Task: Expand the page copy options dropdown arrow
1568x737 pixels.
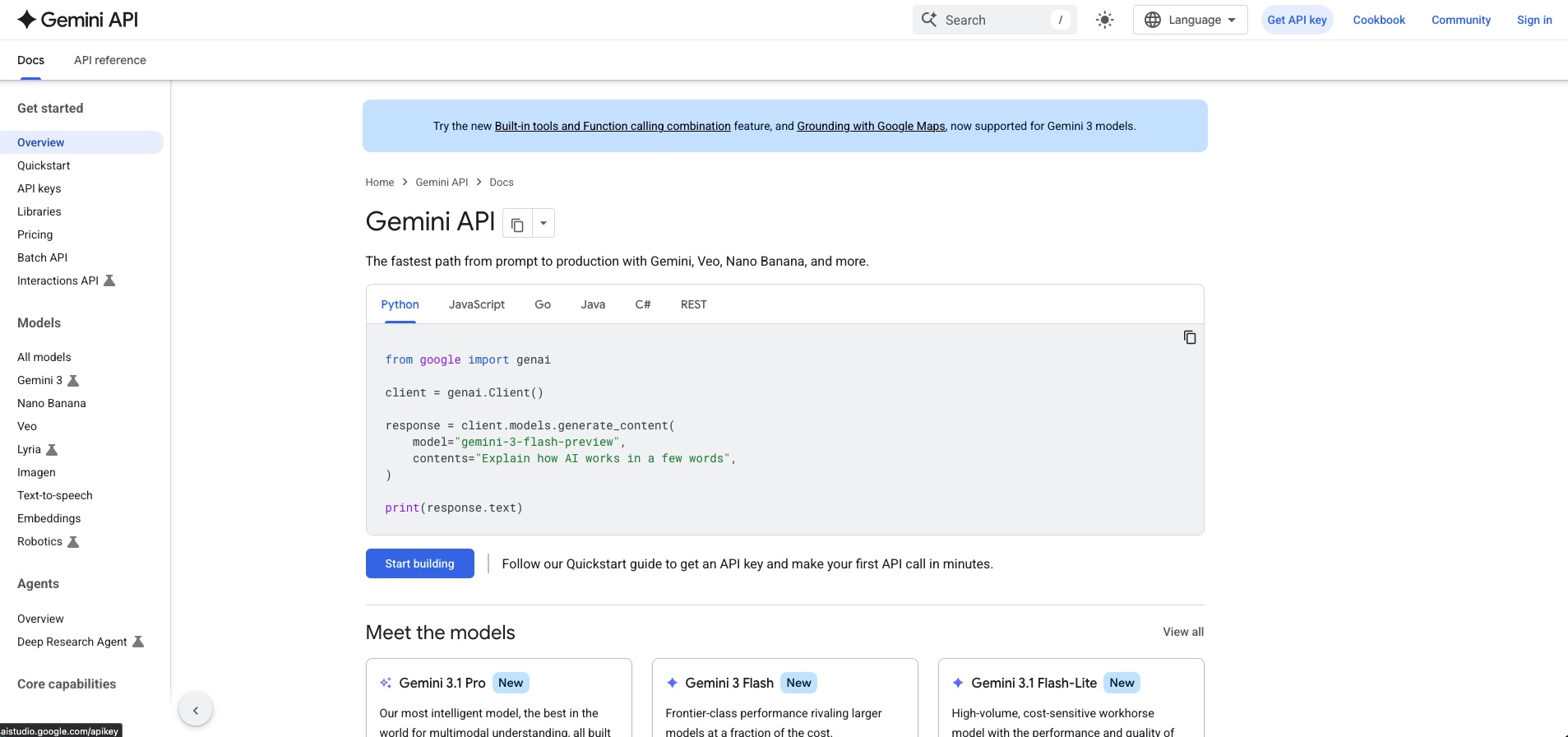Action: tap(543, 224)
